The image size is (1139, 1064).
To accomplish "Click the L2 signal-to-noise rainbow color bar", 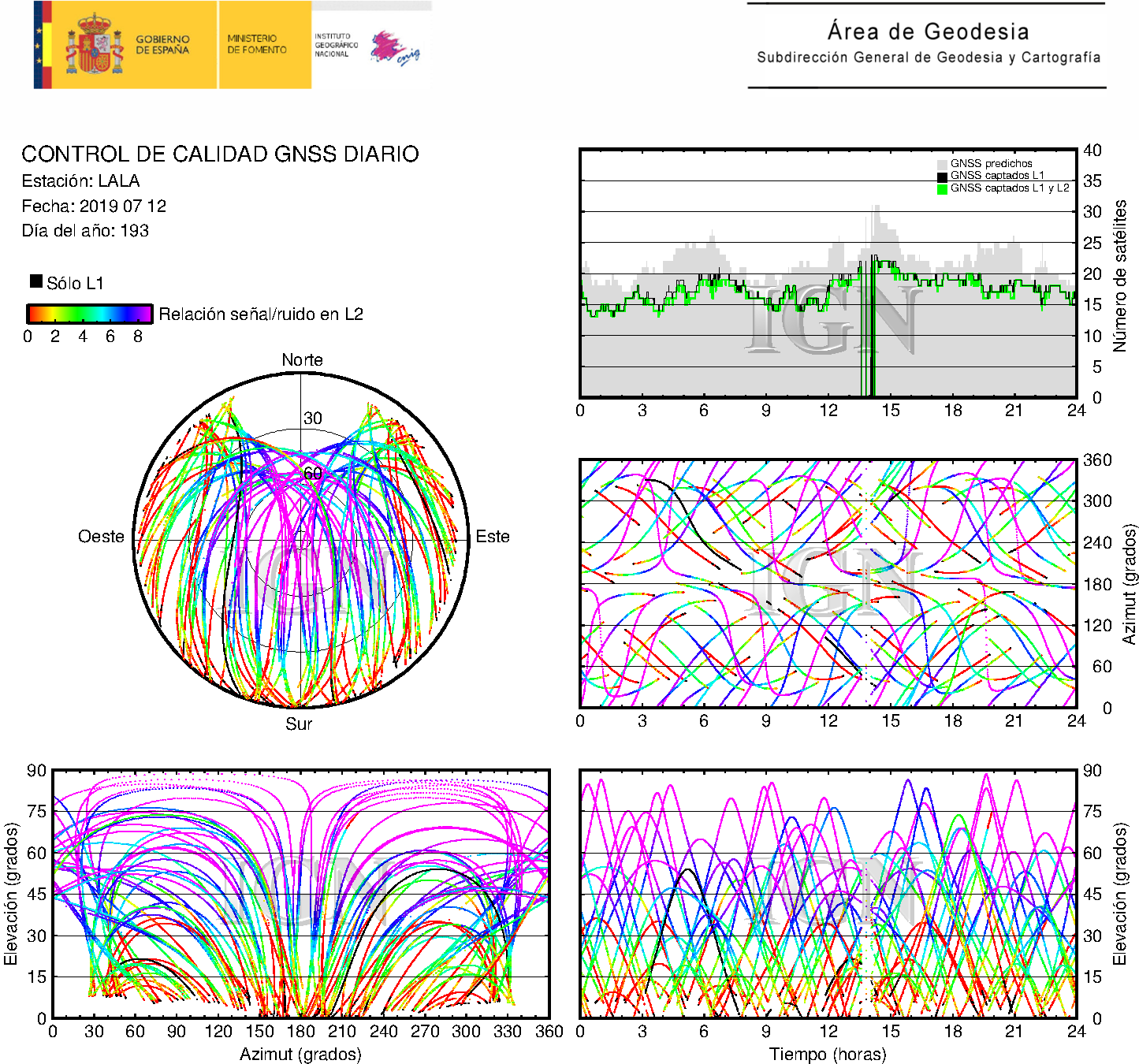I will (x=90, y=314).
